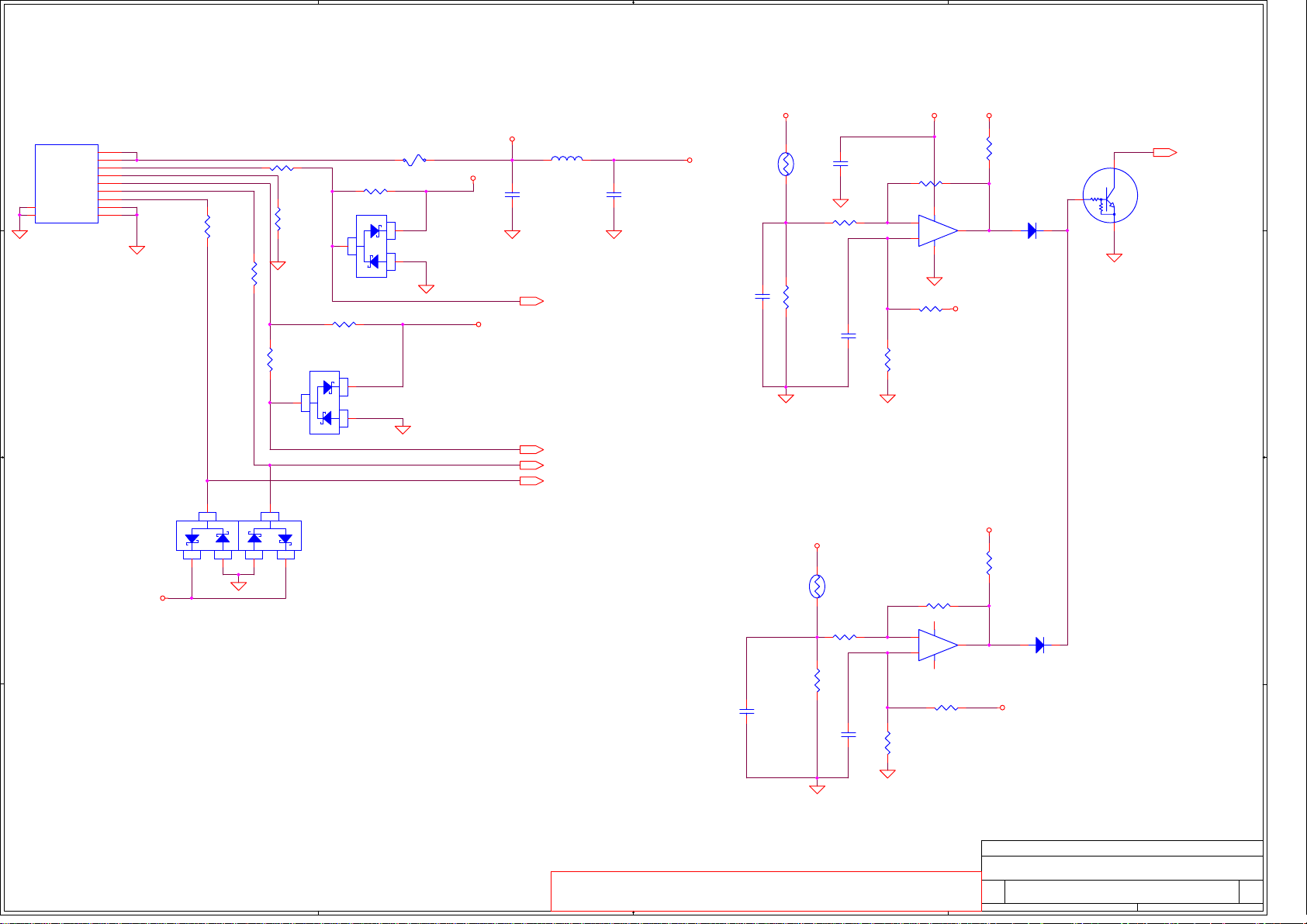1307x924 pixels.
Task: Click the feedback resistor above the lower op-amp
Action: click(x=939, y=606)
